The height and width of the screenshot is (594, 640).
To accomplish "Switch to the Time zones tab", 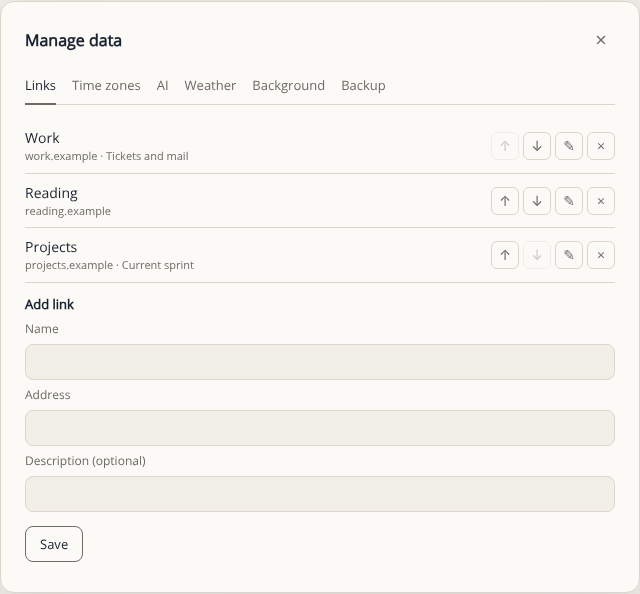I will (106, 86).
